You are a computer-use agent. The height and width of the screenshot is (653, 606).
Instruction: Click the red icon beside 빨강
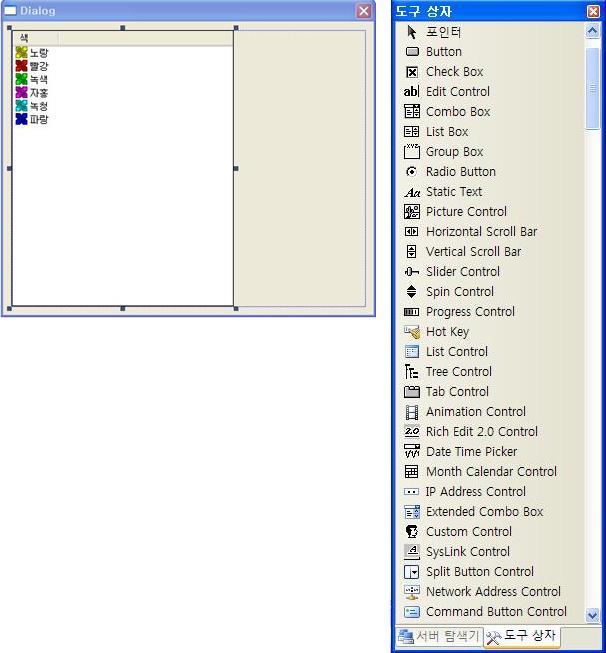tap(21, 65)
